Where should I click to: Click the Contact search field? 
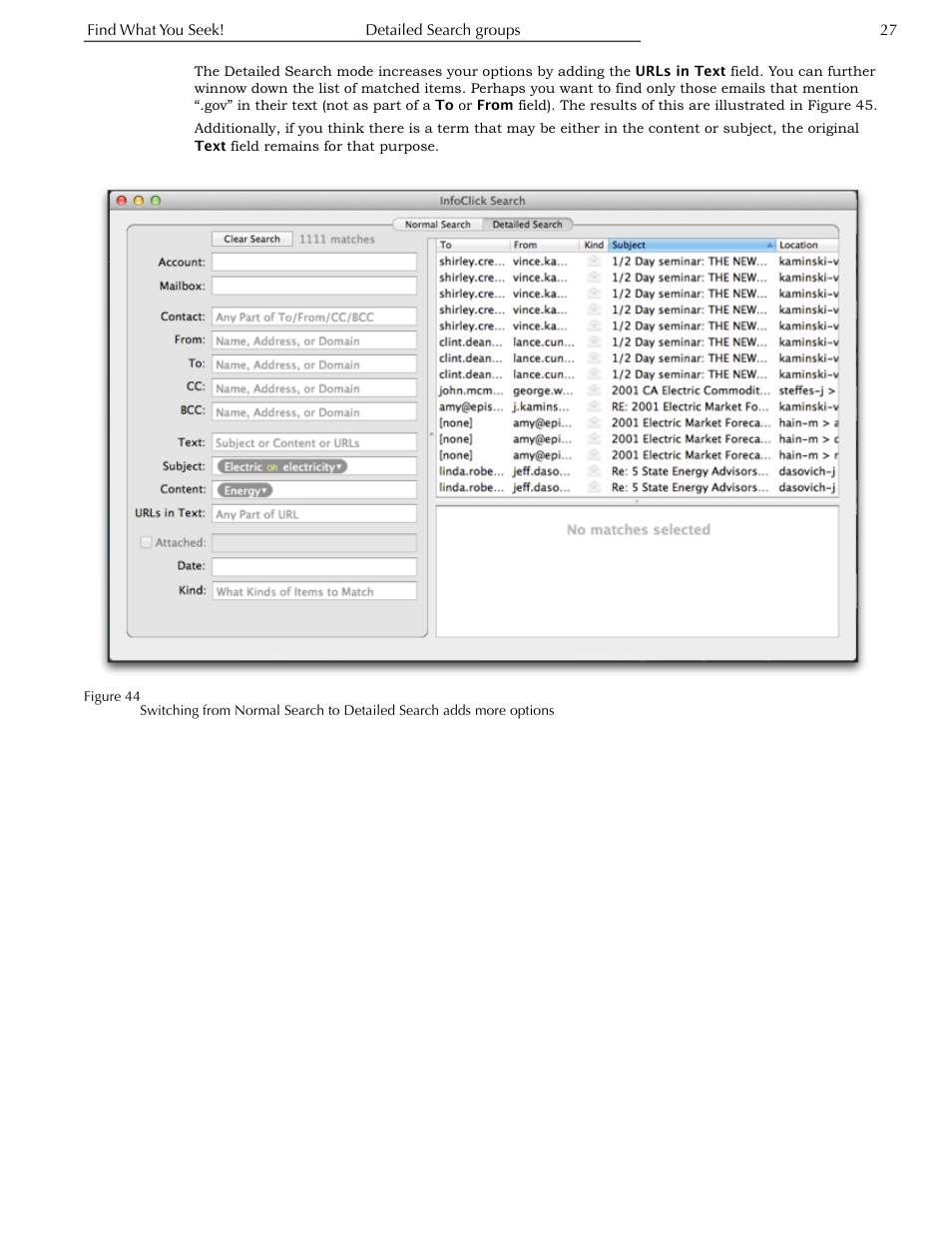click(314, 316)
